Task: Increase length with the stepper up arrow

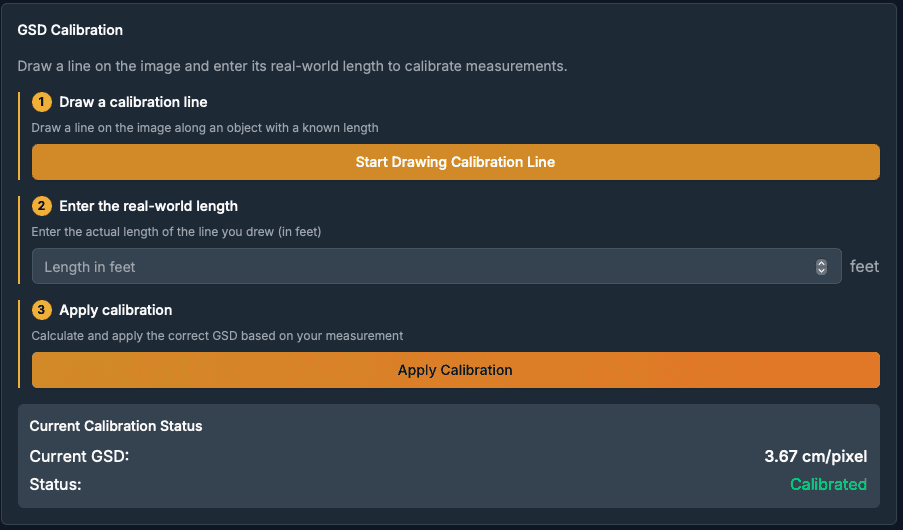Action: pos(821,263)
